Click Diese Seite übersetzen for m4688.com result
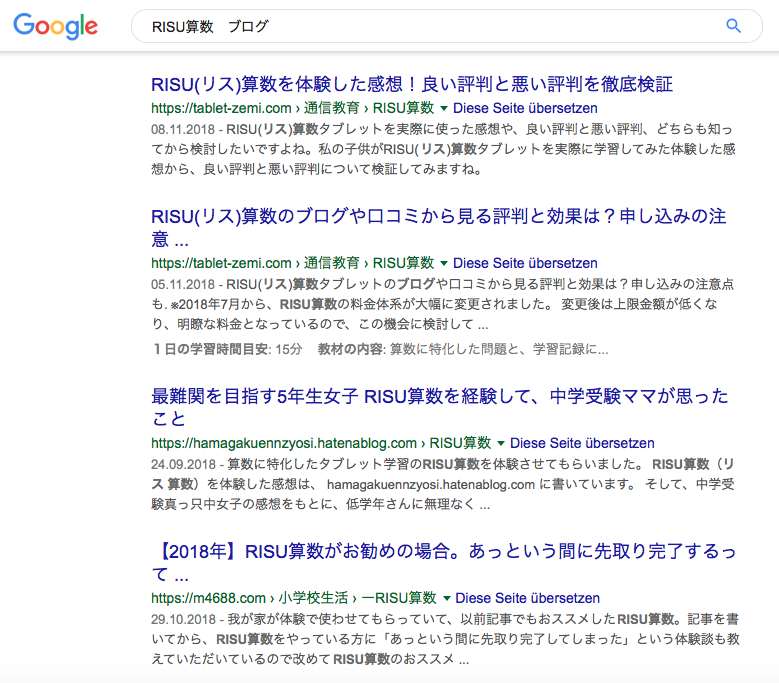 [x=528, y=598]
